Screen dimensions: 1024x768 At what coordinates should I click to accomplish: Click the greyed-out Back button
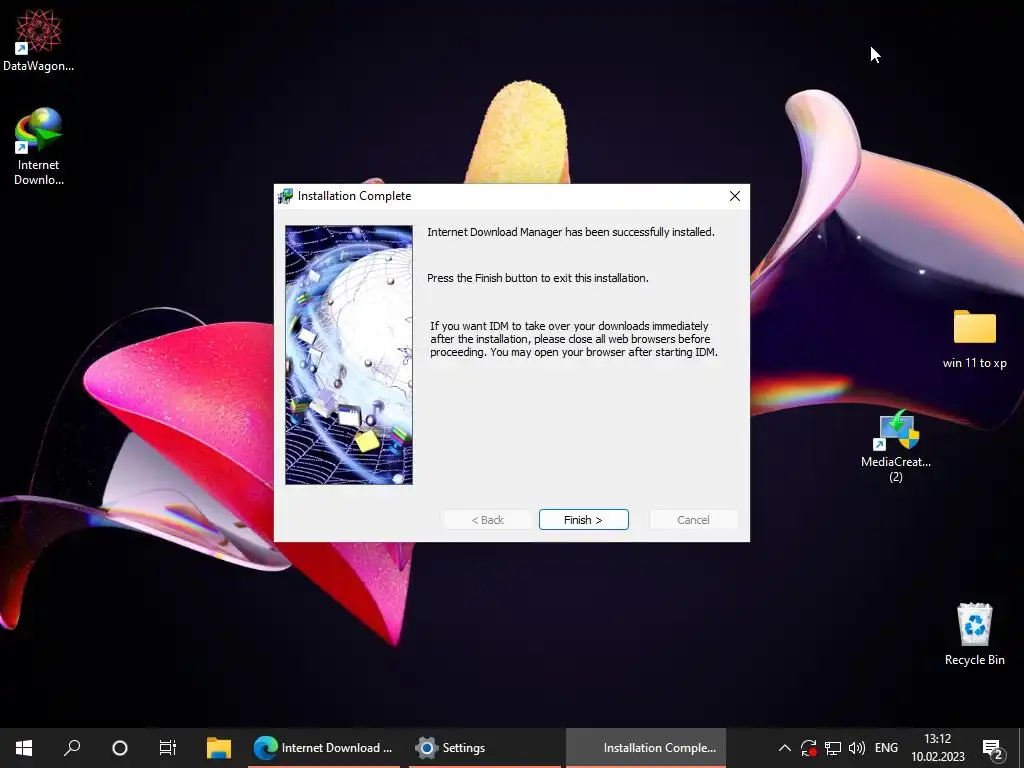[x=487, y=520]
